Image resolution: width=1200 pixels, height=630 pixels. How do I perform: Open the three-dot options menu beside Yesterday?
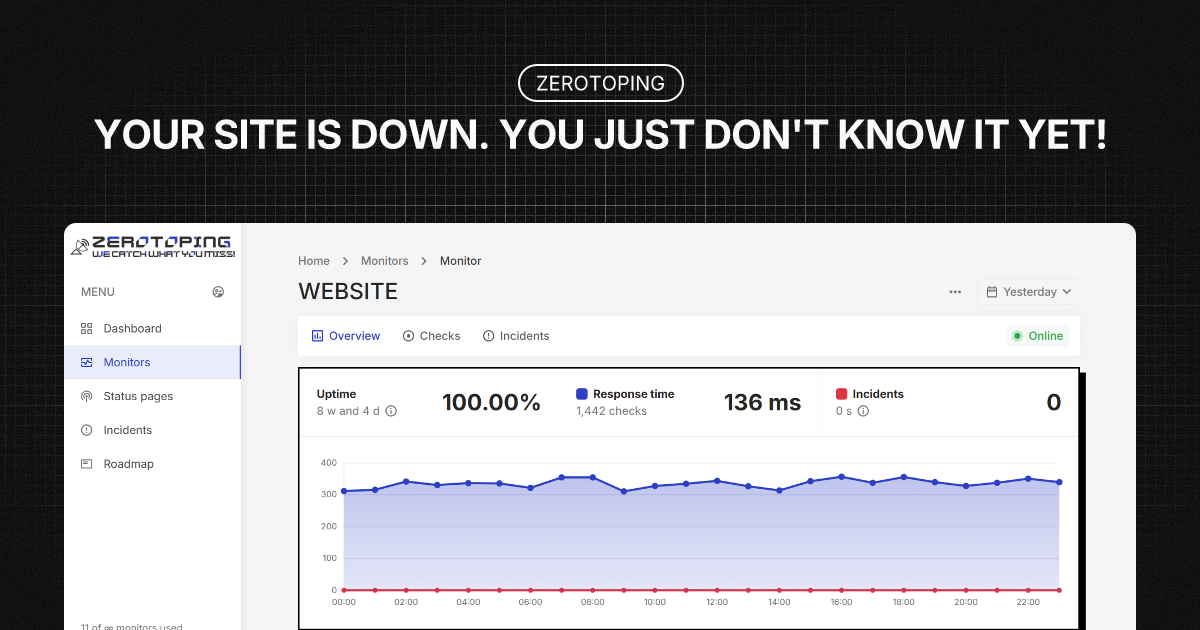(x=955, y=291)
